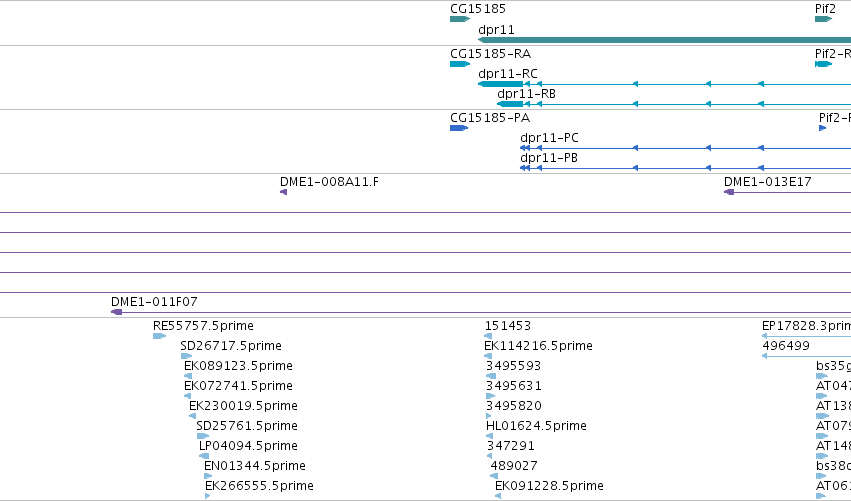The width and height of the screenshot is (851, 501).
Task: Click the long dpr11 gene bar
Action: click(x=664, y=40)
